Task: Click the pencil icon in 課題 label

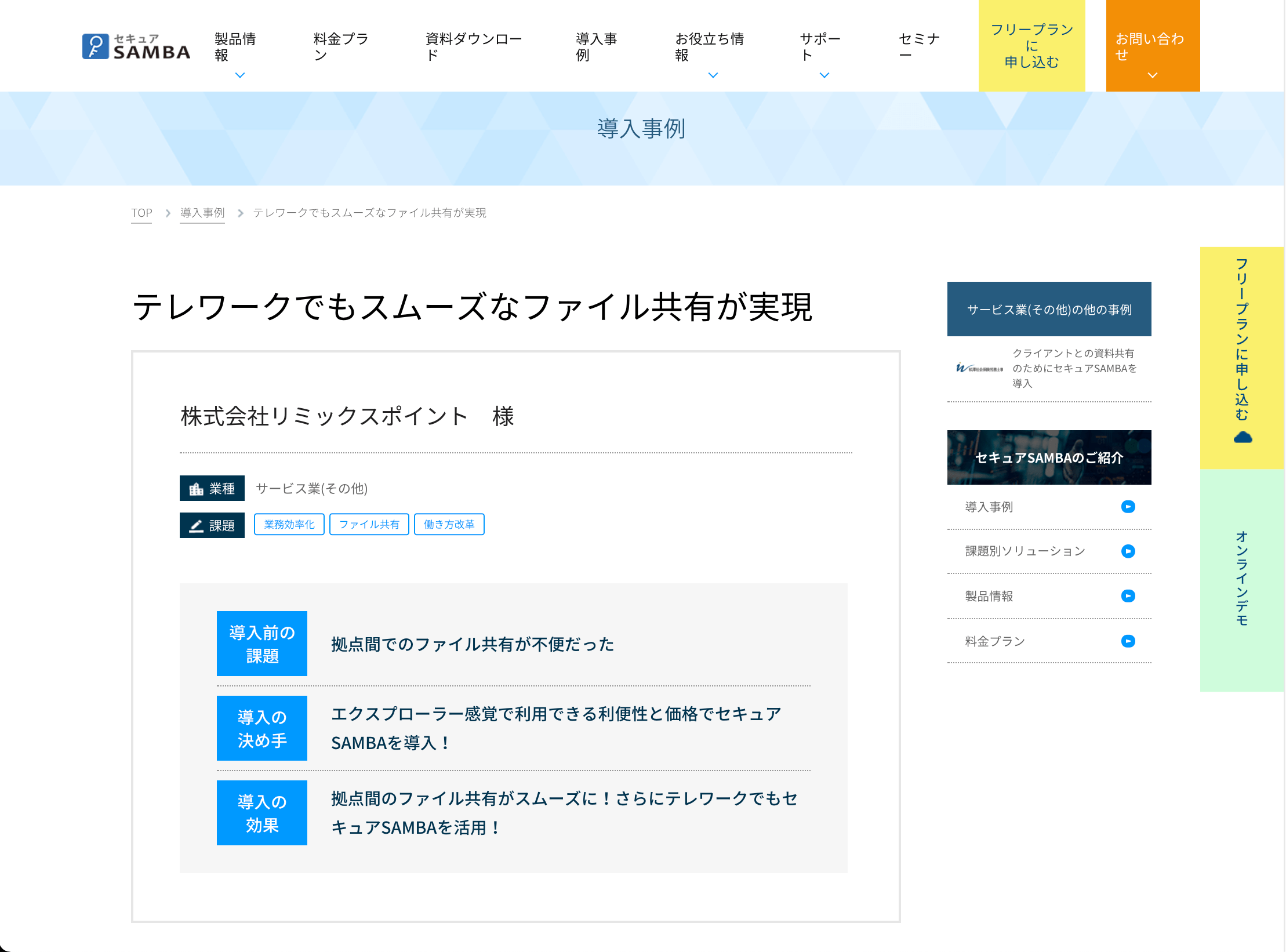Action: (x=197, y=526)
